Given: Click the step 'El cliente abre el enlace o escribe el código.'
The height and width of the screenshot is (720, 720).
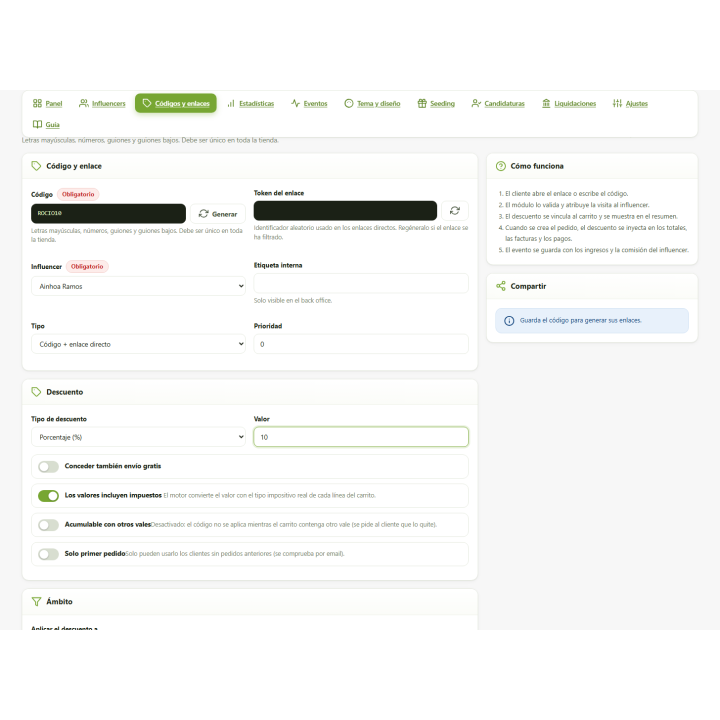Looking at the screenshot, I should coord(567,194).
